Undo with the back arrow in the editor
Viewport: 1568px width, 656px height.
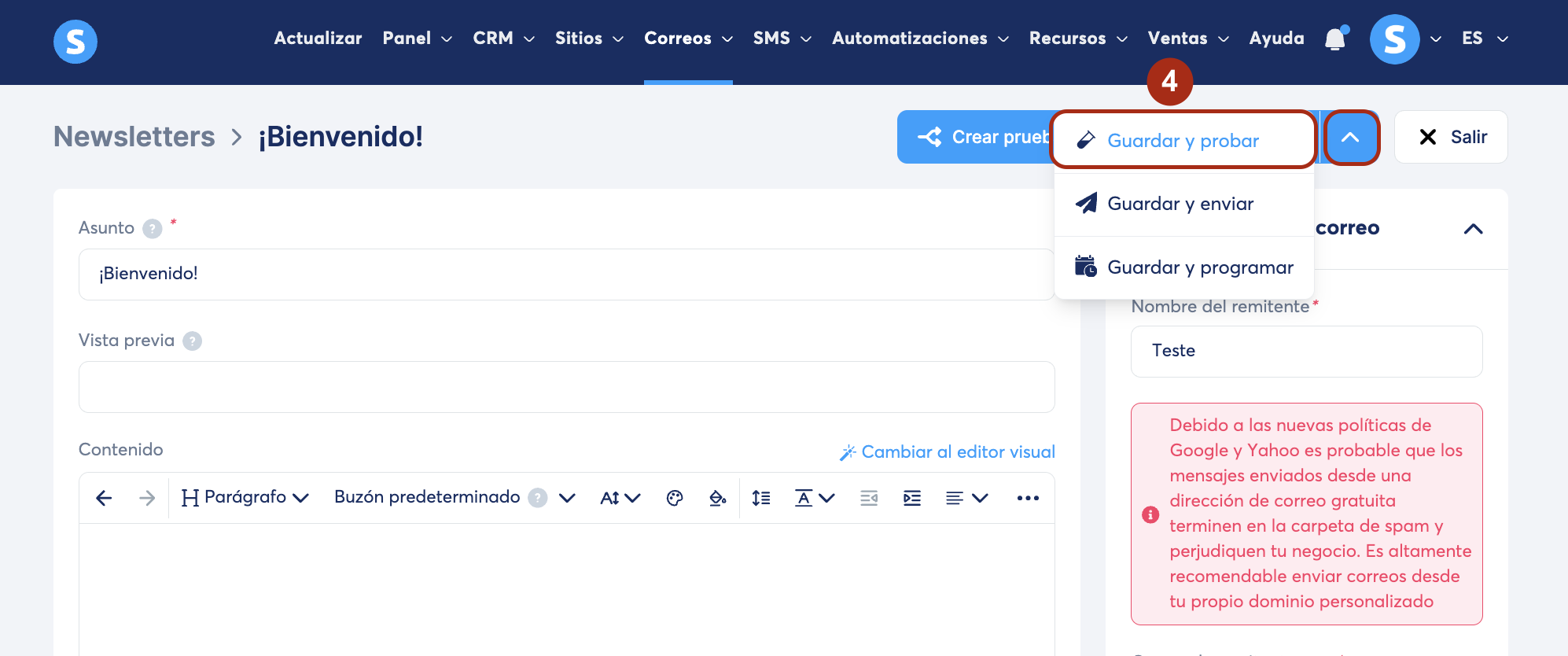[x=104, y=498]
